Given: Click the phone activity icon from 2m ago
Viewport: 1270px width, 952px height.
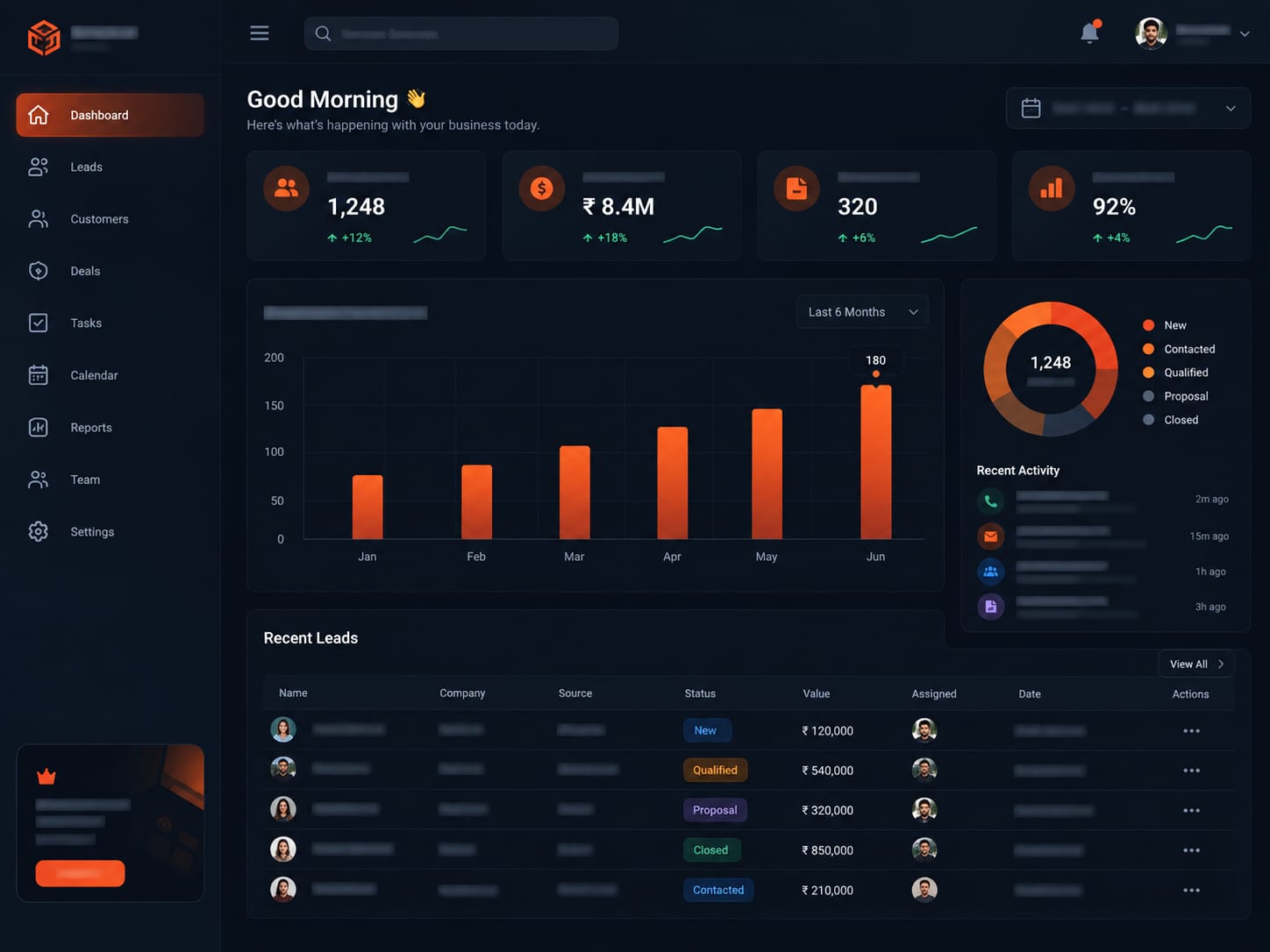Looking at the screenshot, I should pos(990,501).
